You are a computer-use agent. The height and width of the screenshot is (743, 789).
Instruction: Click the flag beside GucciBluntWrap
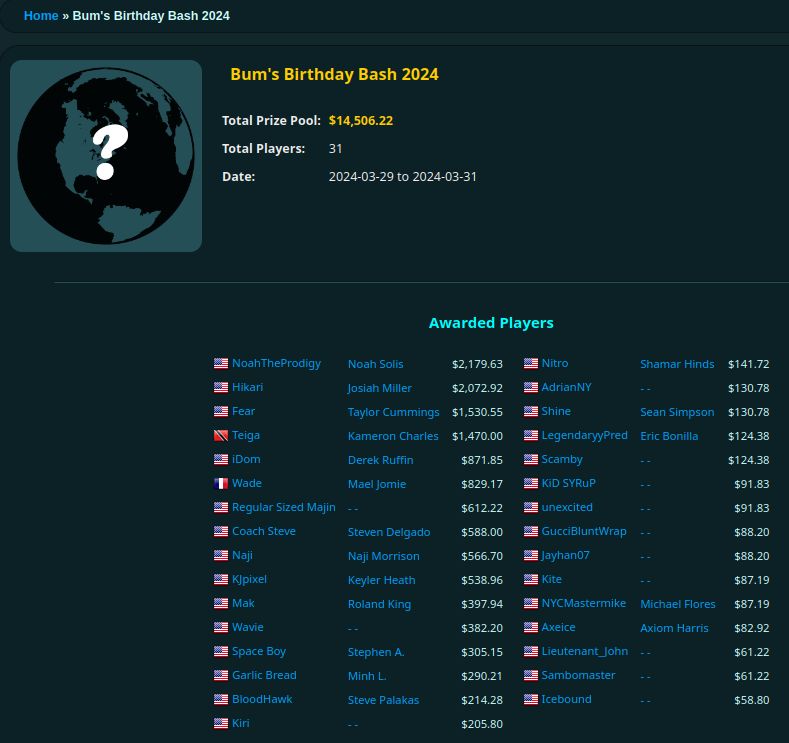tap(531, 531)
